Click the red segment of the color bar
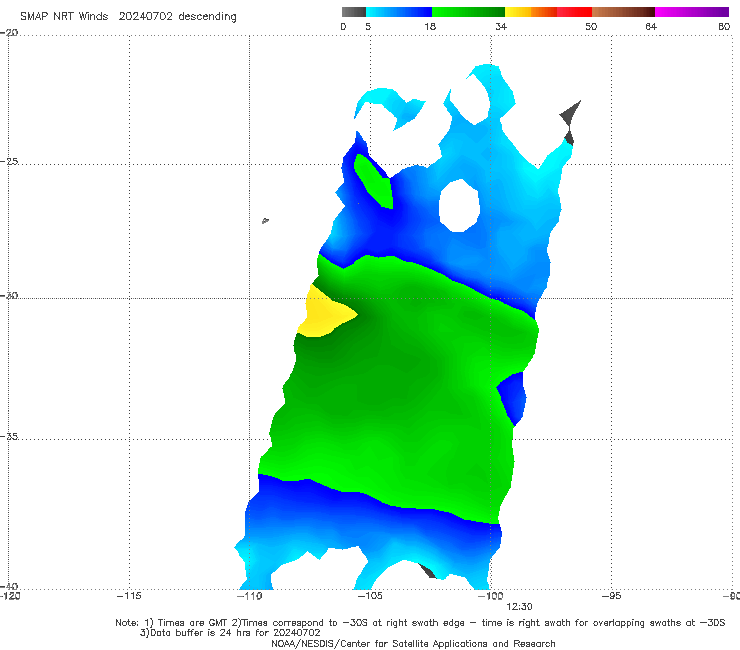 point(574,12)
